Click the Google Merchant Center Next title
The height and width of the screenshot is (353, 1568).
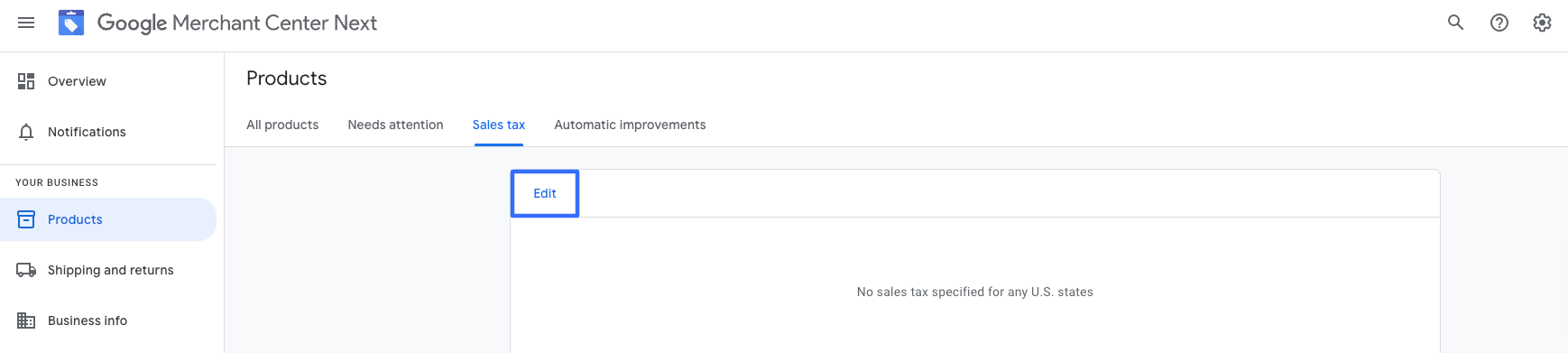click(x=237, y=23)
